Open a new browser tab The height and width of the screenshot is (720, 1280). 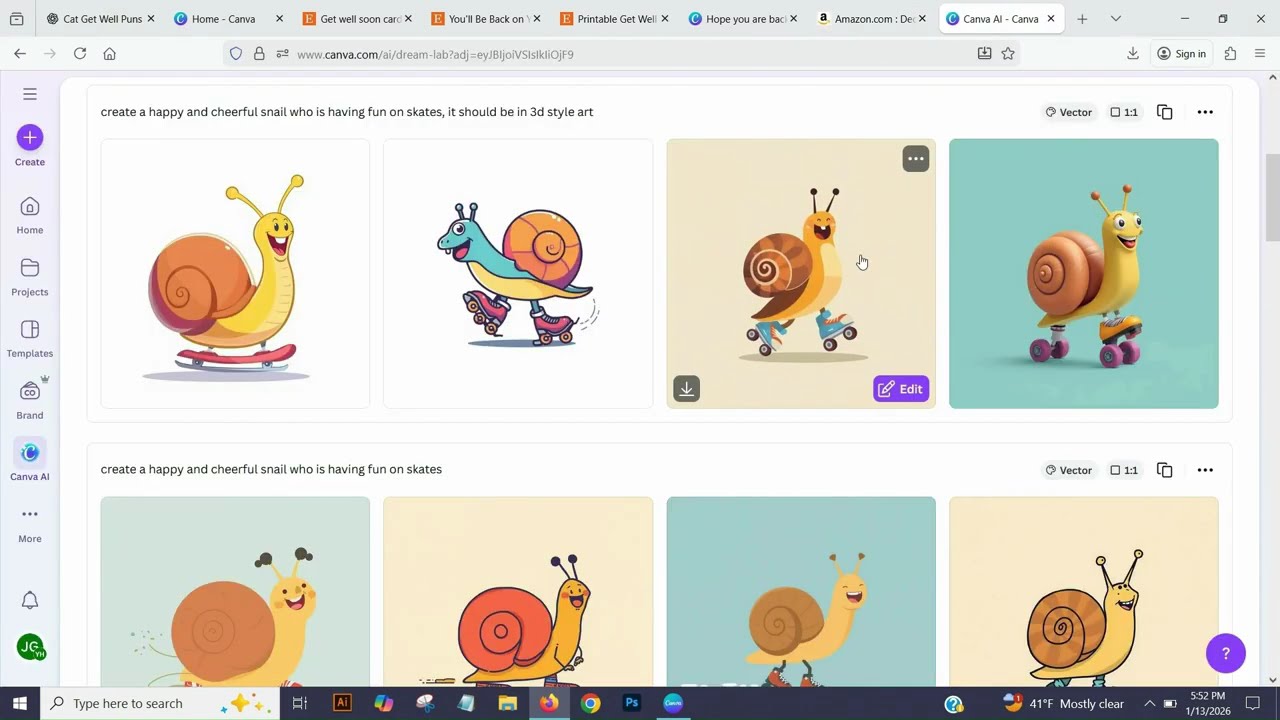pyautogui.click(x=1082, y=19)
